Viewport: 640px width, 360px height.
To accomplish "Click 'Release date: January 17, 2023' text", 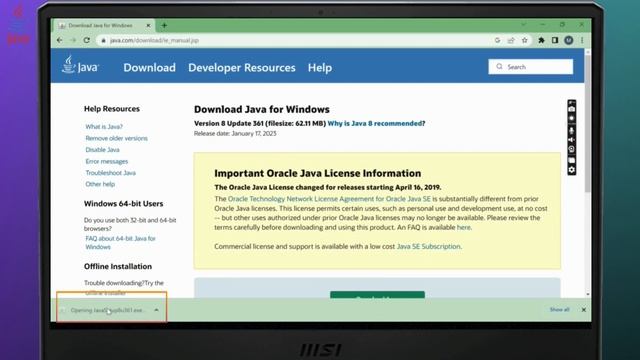I will point(235,133).
